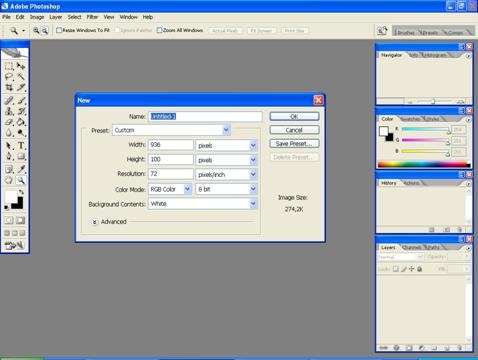Image resolution: width=478 pixels, height=360 pixels.
Task: Swap foreground and background colors
Action: (21, 192)
